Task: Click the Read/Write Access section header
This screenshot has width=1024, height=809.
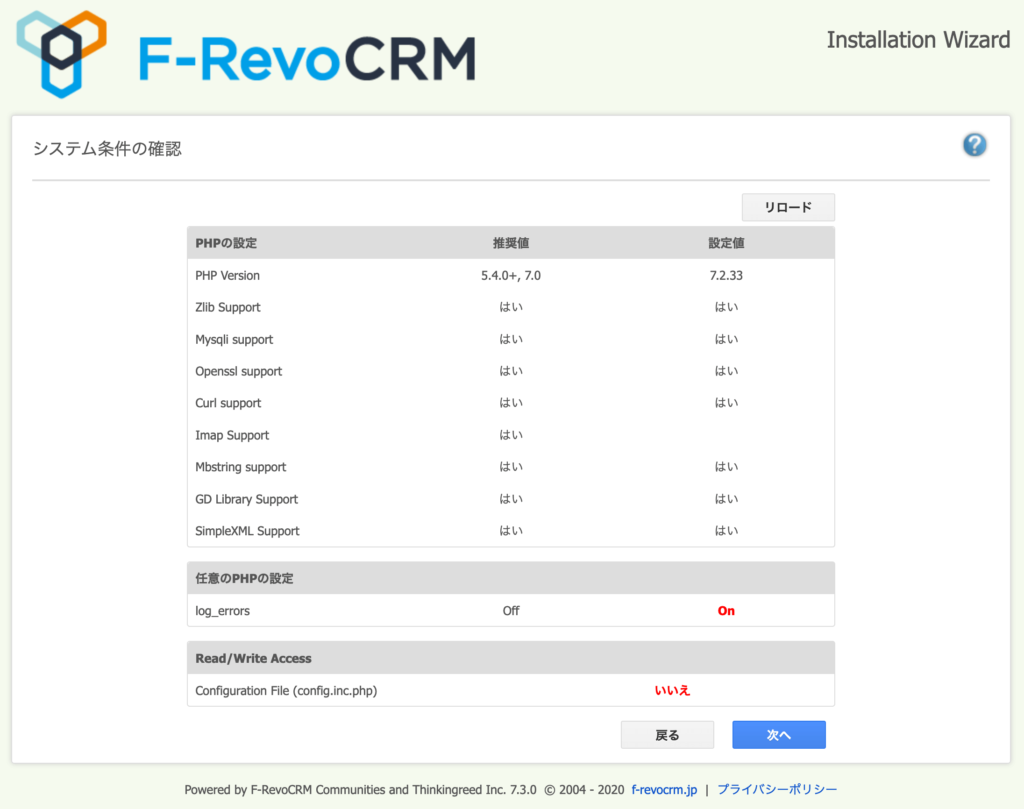Action: click(253, 659)
